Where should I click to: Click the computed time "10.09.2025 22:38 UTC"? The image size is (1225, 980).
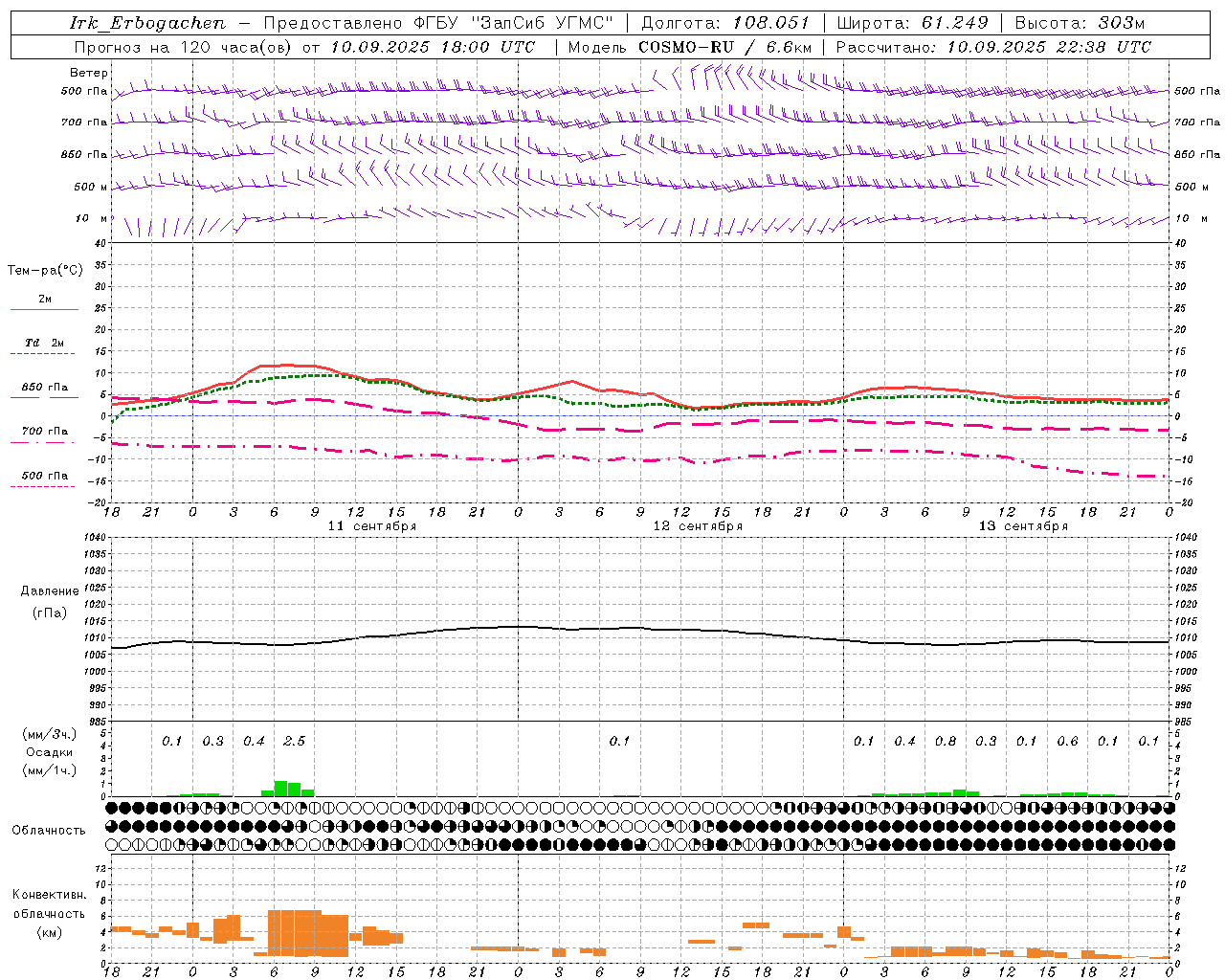coord(1049,47)
